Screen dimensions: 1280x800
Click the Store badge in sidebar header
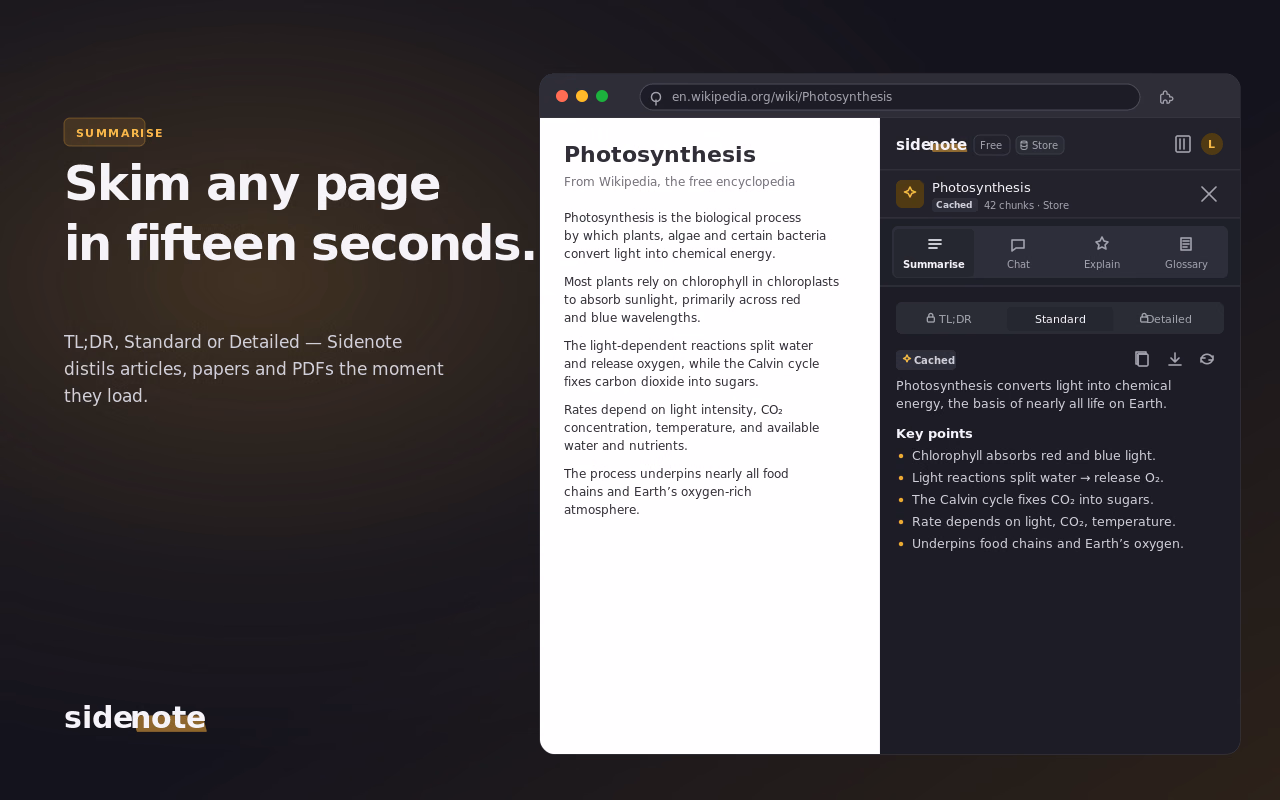point(1040,145)
